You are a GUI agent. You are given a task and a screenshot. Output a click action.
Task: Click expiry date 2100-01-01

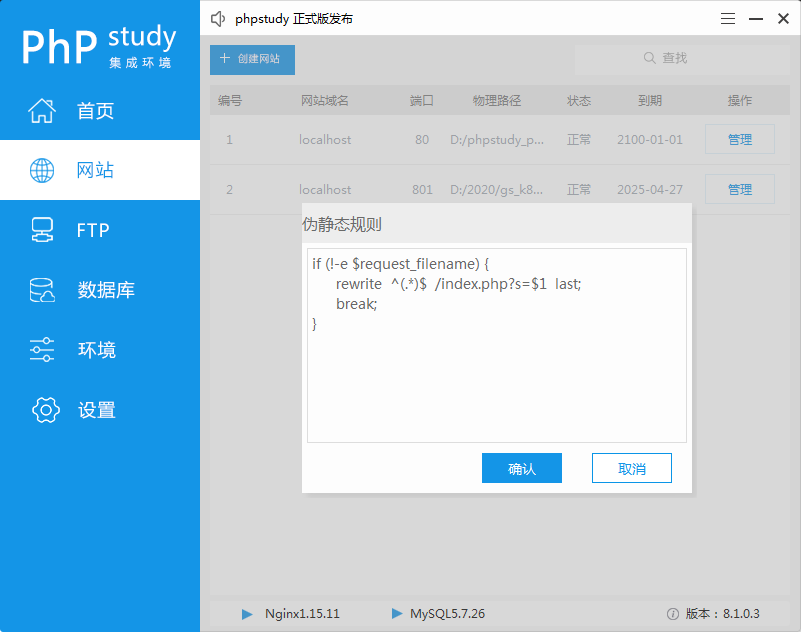coord(650,139)
